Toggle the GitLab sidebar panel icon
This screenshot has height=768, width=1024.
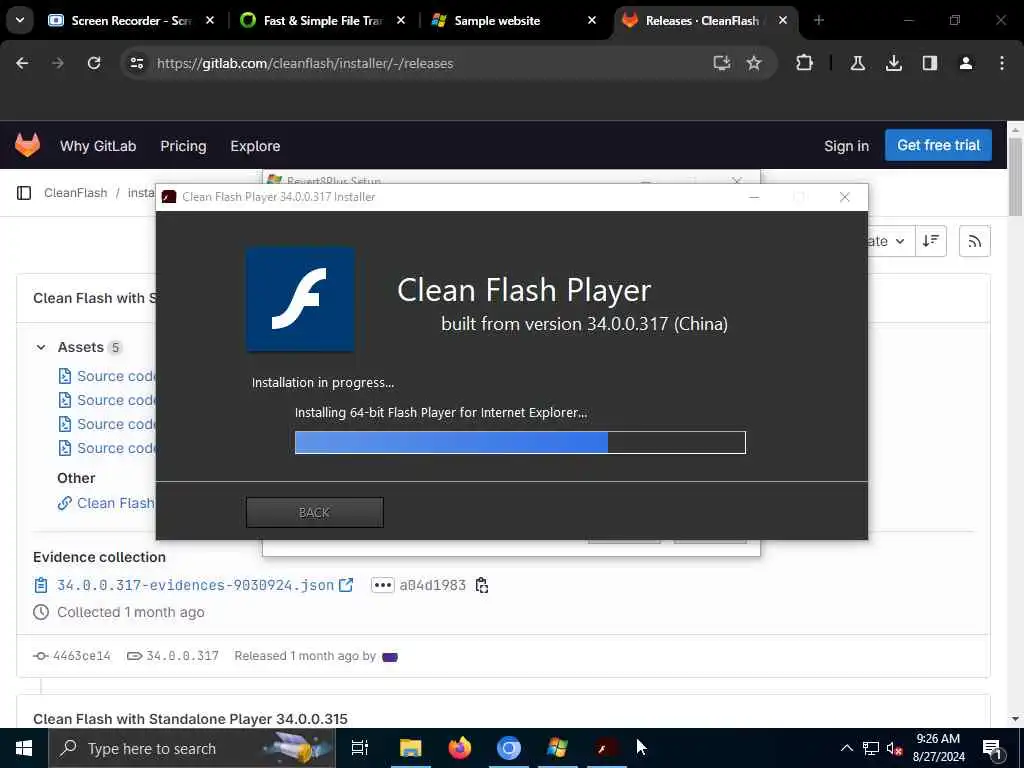(24, 193)
